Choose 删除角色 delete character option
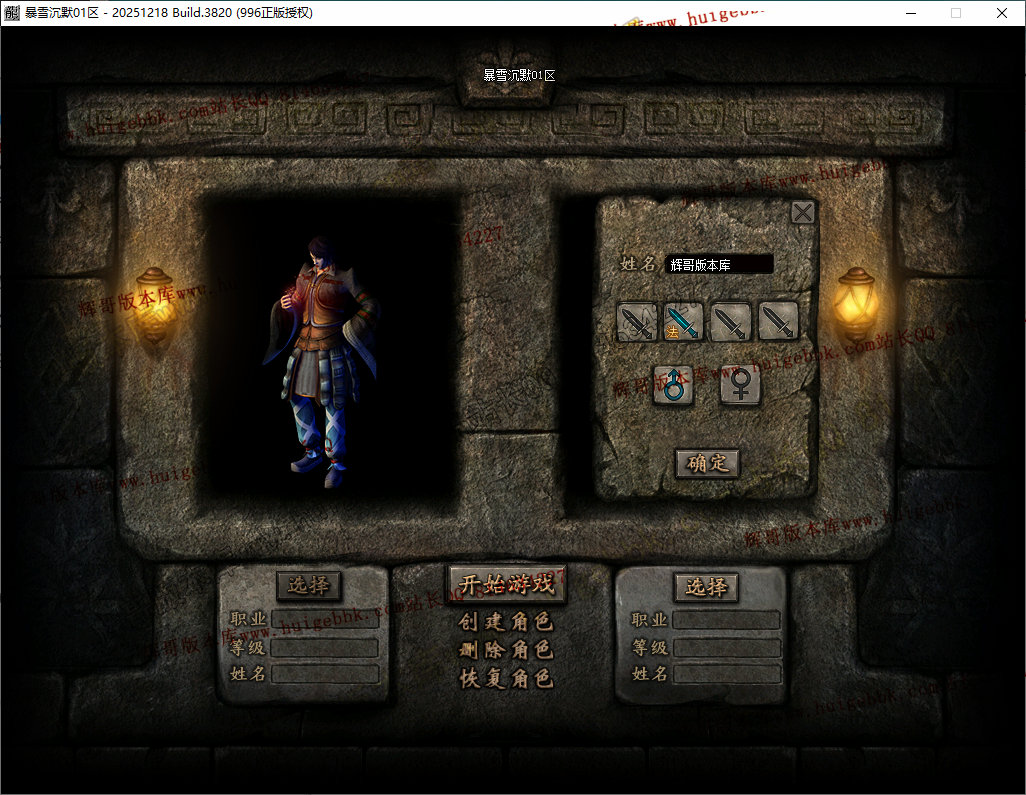The width and height of the screenshot is (1026, 795). click(x=506, y=650)
